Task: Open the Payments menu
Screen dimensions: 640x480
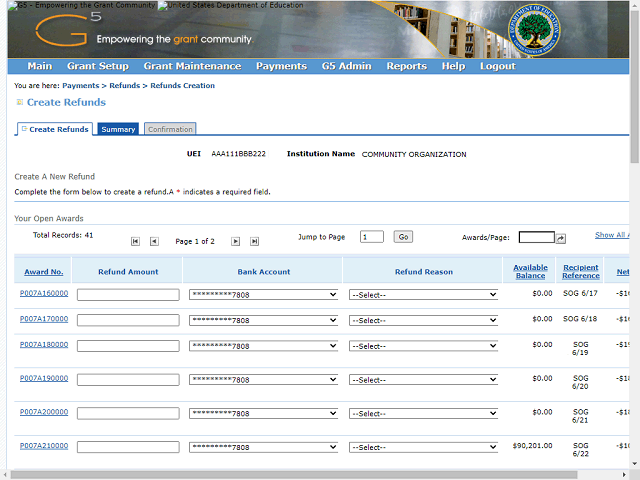Action: pos(281,66)
